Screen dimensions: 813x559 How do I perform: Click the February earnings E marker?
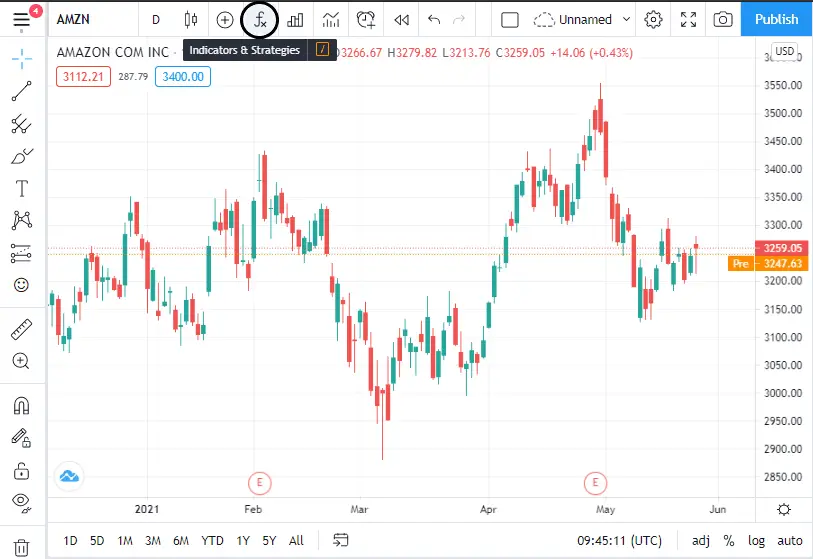pyautogui.click(x=260, y=483)
